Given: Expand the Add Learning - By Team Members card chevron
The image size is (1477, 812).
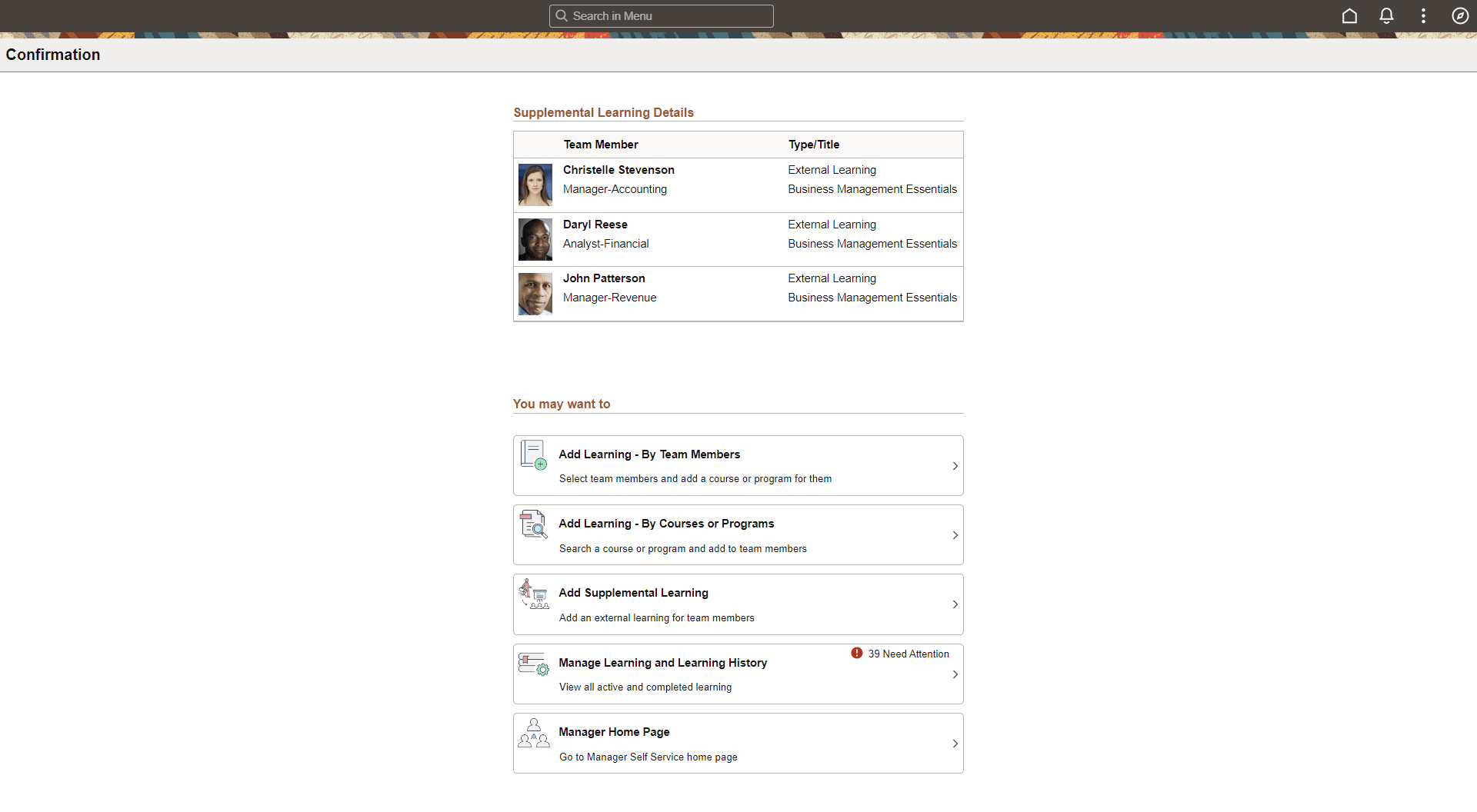Looking at the screenshot, I should click(x=955, y=465).
